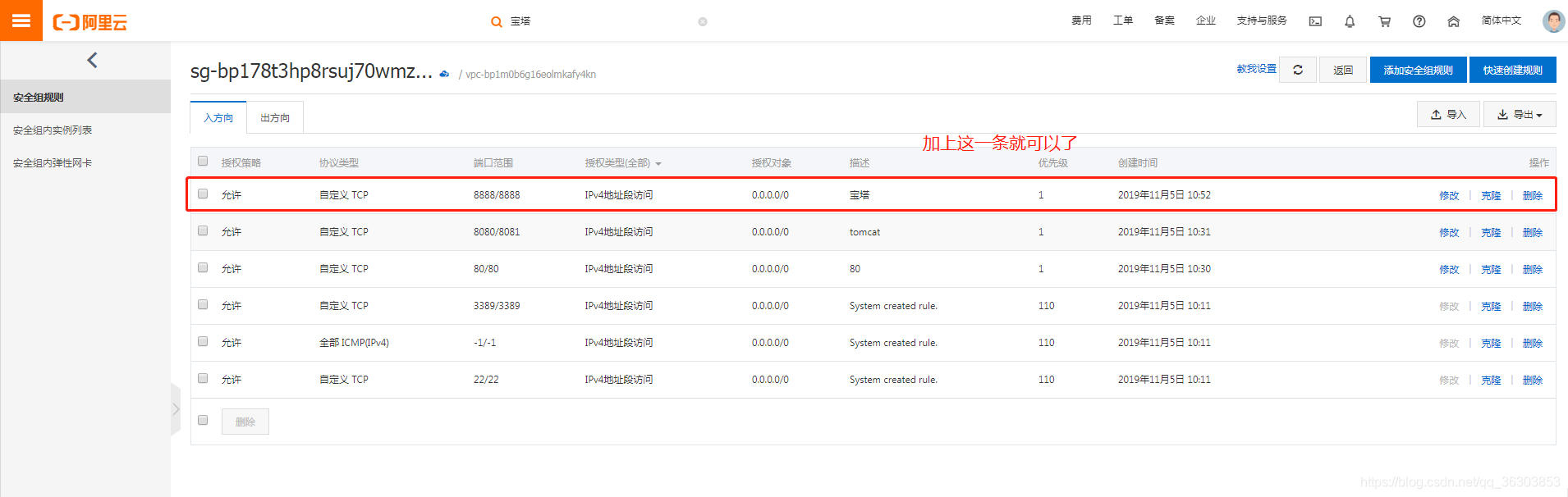This screenshot has width=1568, height=497.
Task: Select 安全组规则 in the sidebar
Action: click(85, 97)
